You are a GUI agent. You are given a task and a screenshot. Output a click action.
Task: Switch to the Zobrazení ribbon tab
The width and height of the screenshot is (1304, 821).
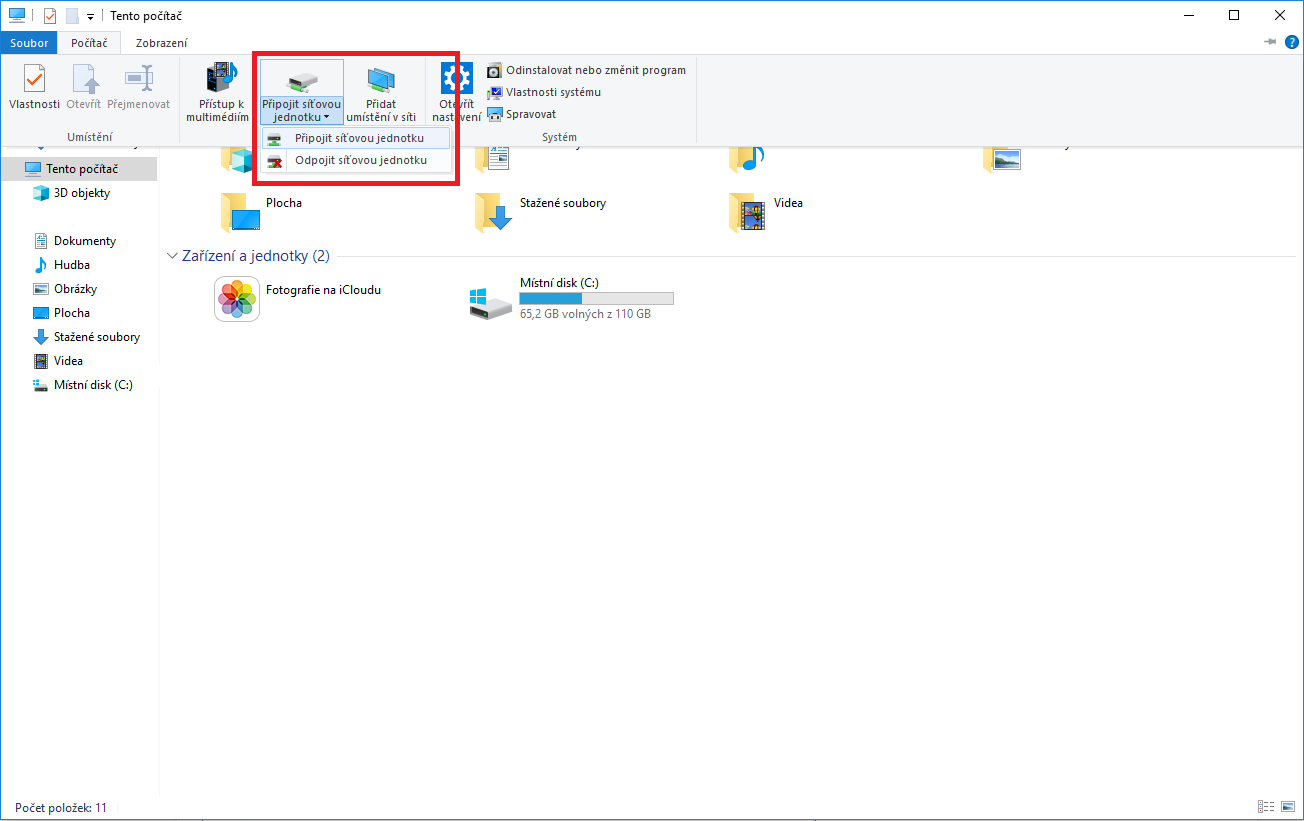pos(161,43)
